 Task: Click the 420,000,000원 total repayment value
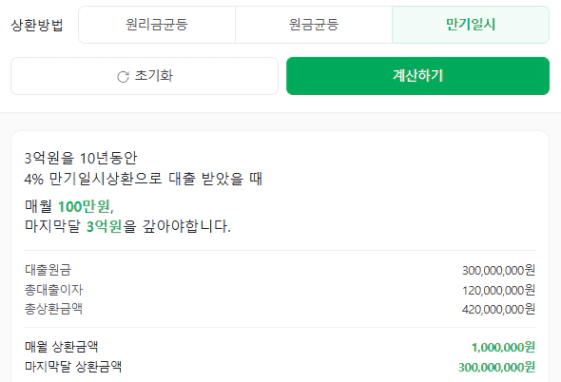[498, 309]
